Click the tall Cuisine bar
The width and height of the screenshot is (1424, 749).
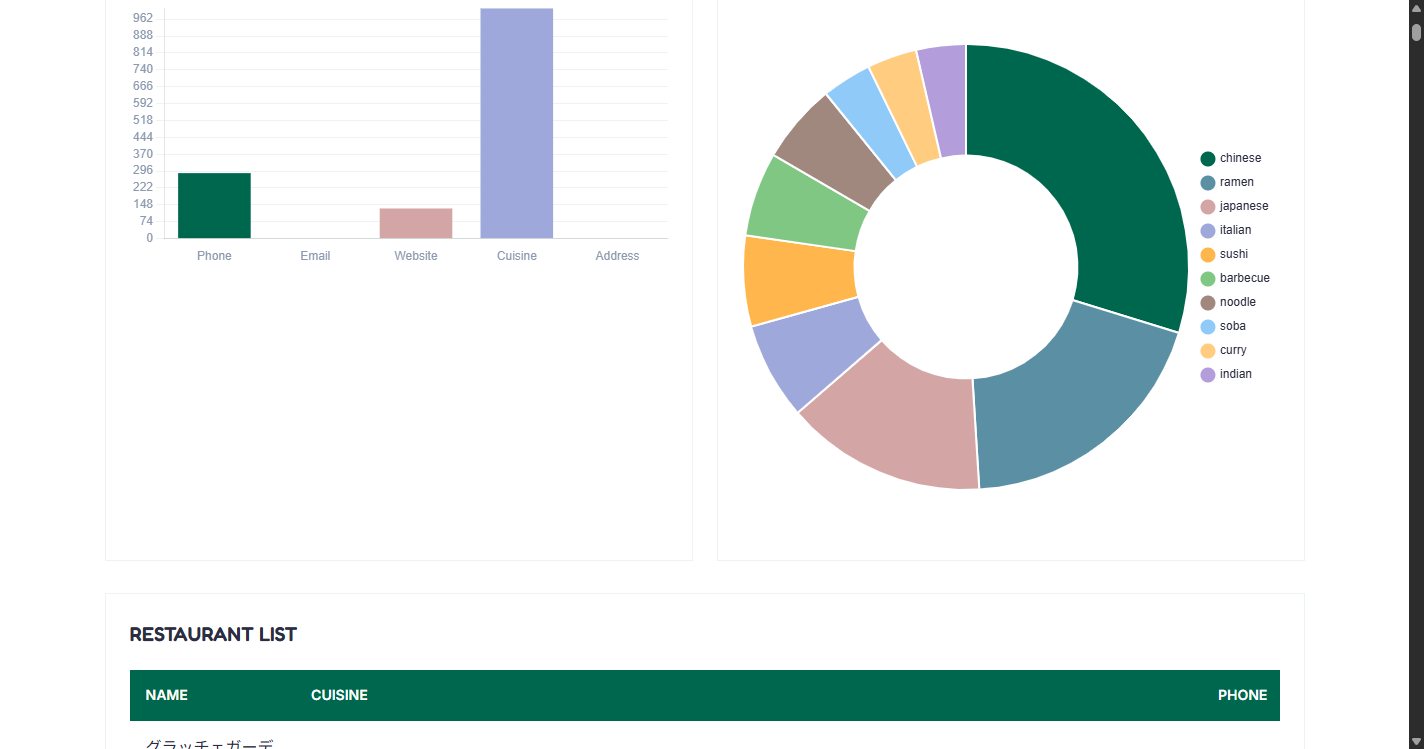pos(517,123)
